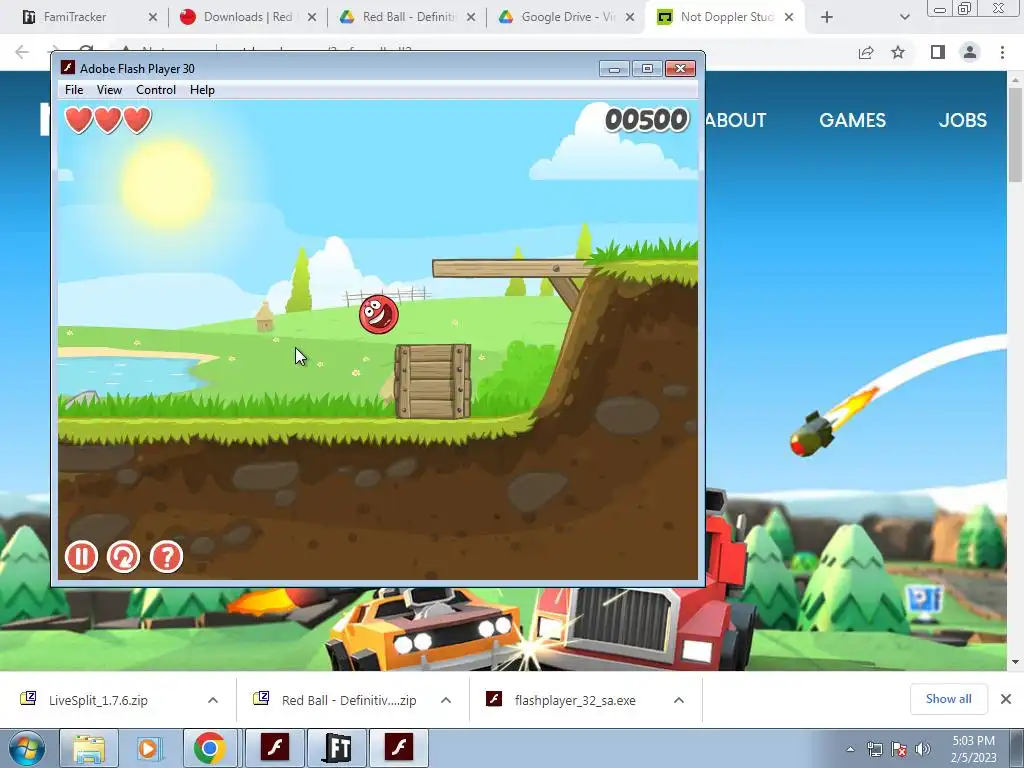The width and height of the screenshot is (1024, 768).
Task: Expand options for Red Ball zip download
Action: 446,700
